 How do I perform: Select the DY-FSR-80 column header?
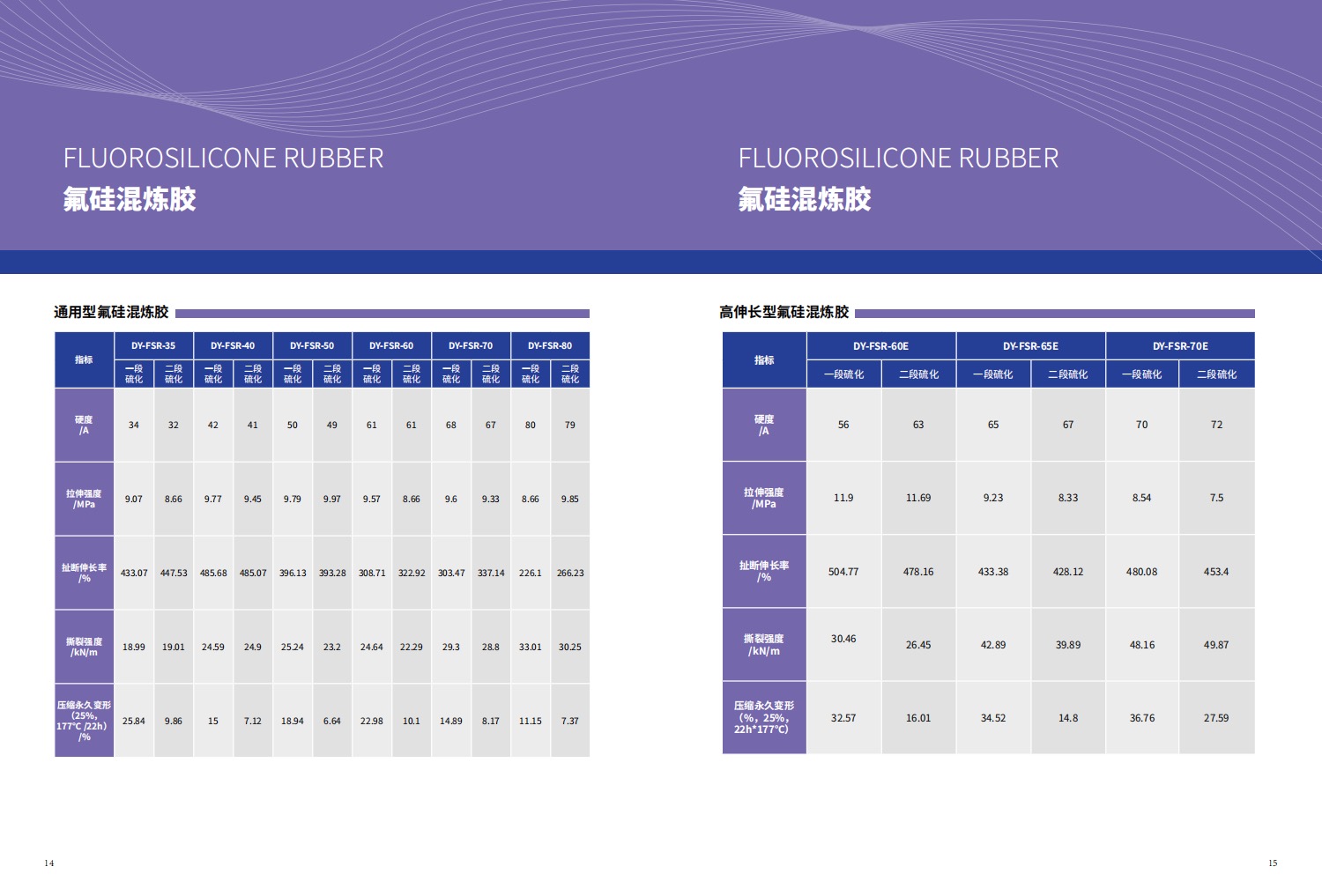click(x=550, y=345)
